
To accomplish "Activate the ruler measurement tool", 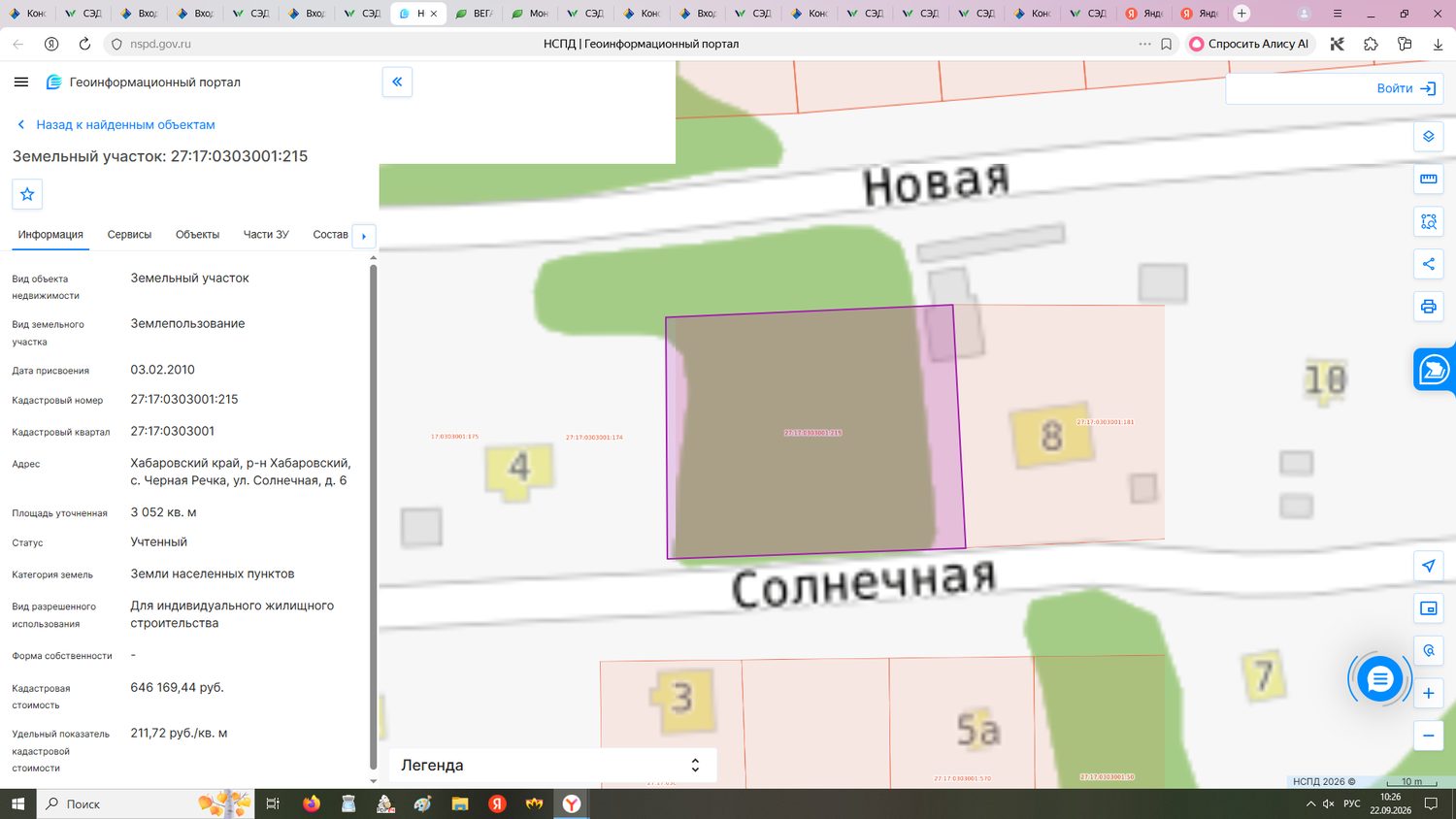I will tap(1428, 180).
